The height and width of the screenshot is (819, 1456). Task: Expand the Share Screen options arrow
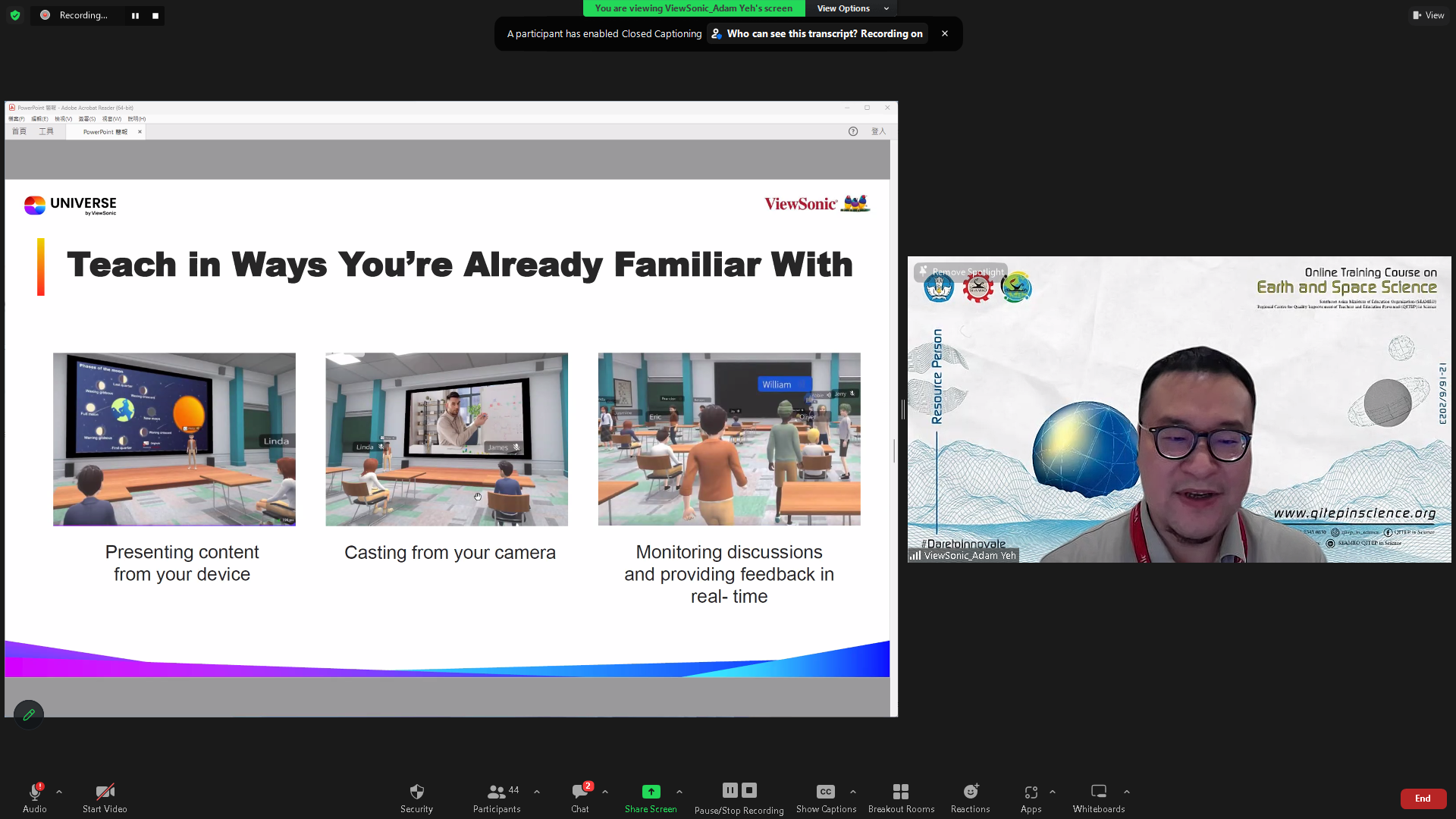pyautogui.click(x=679, y=792)
